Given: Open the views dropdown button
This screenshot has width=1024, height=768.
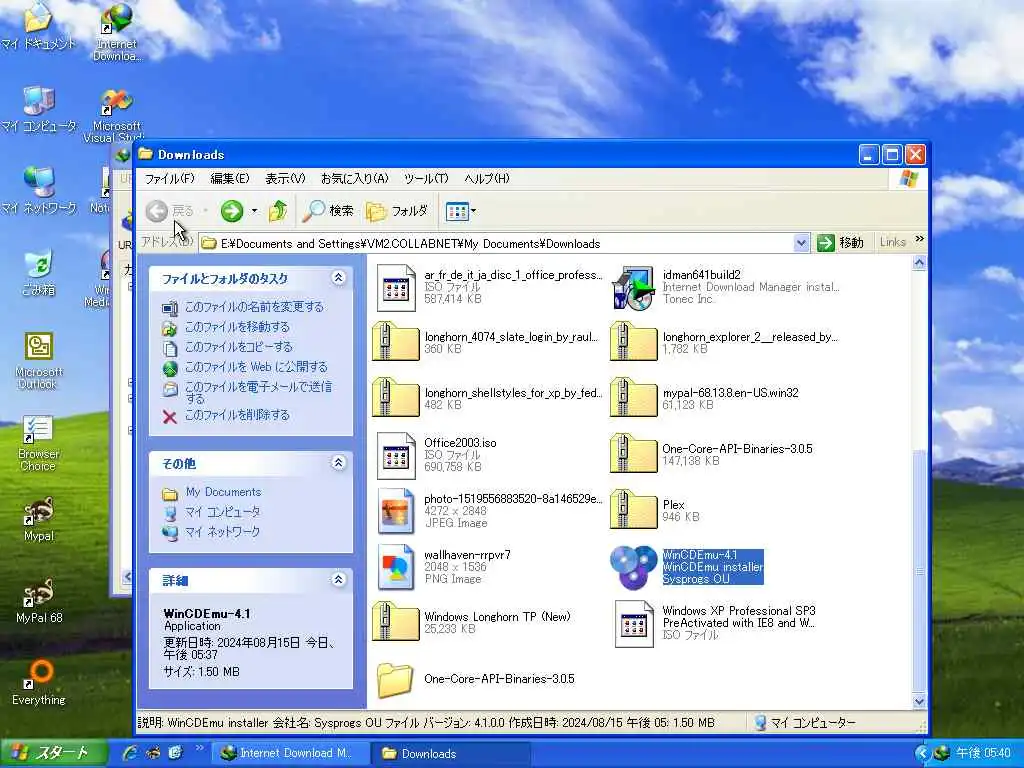Looking at the screenshot, I should tap(461, 211).
